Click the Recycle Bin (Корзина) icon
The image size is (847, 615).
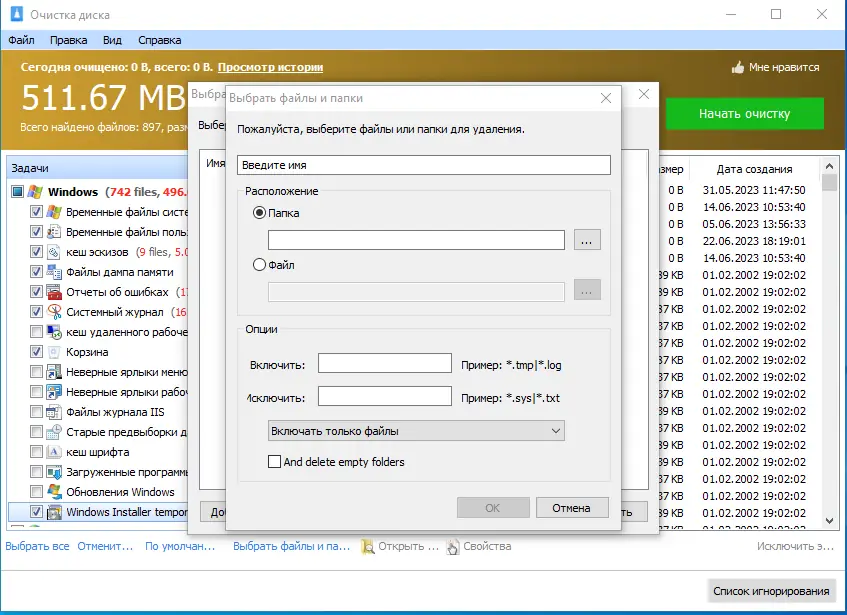click(54, 352)
